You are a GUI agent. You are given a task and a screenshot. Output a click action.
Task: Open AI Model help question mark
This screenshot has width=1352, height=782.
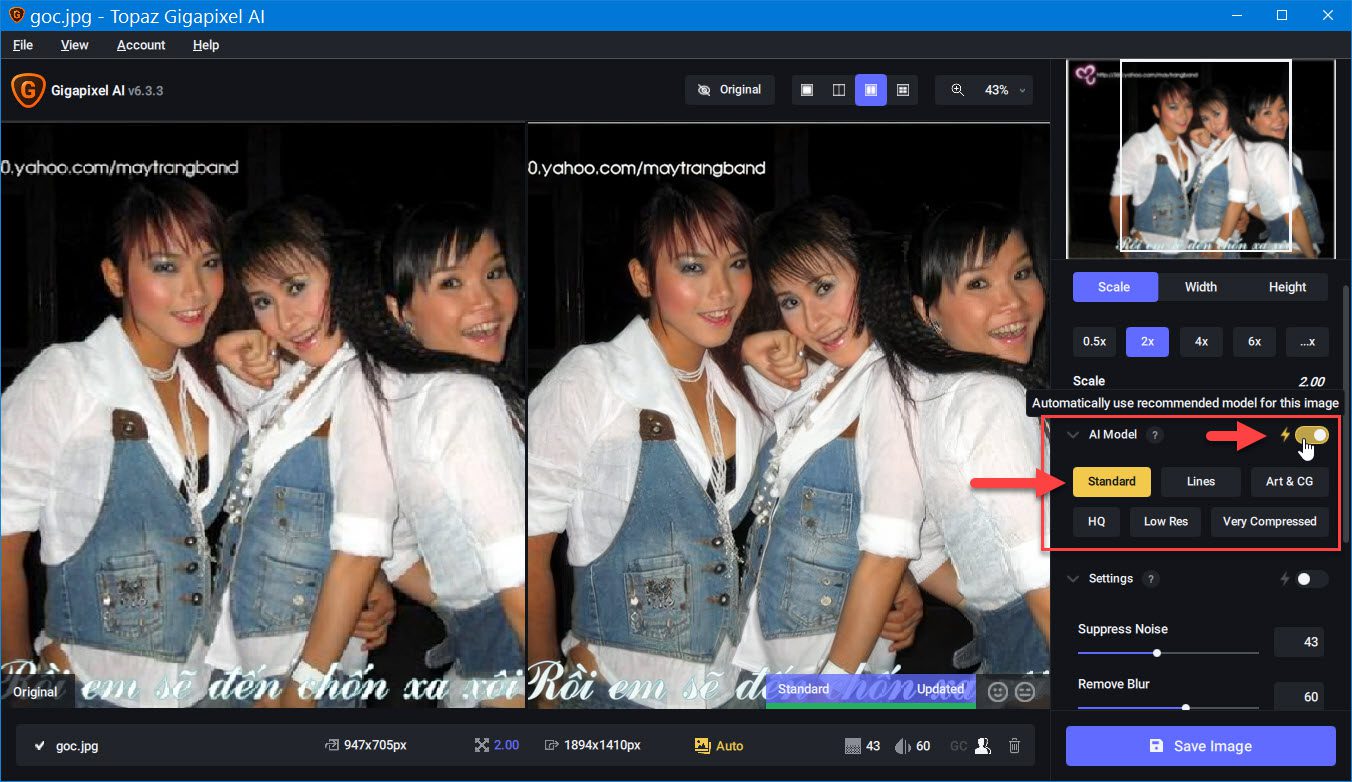[1154, 435]
